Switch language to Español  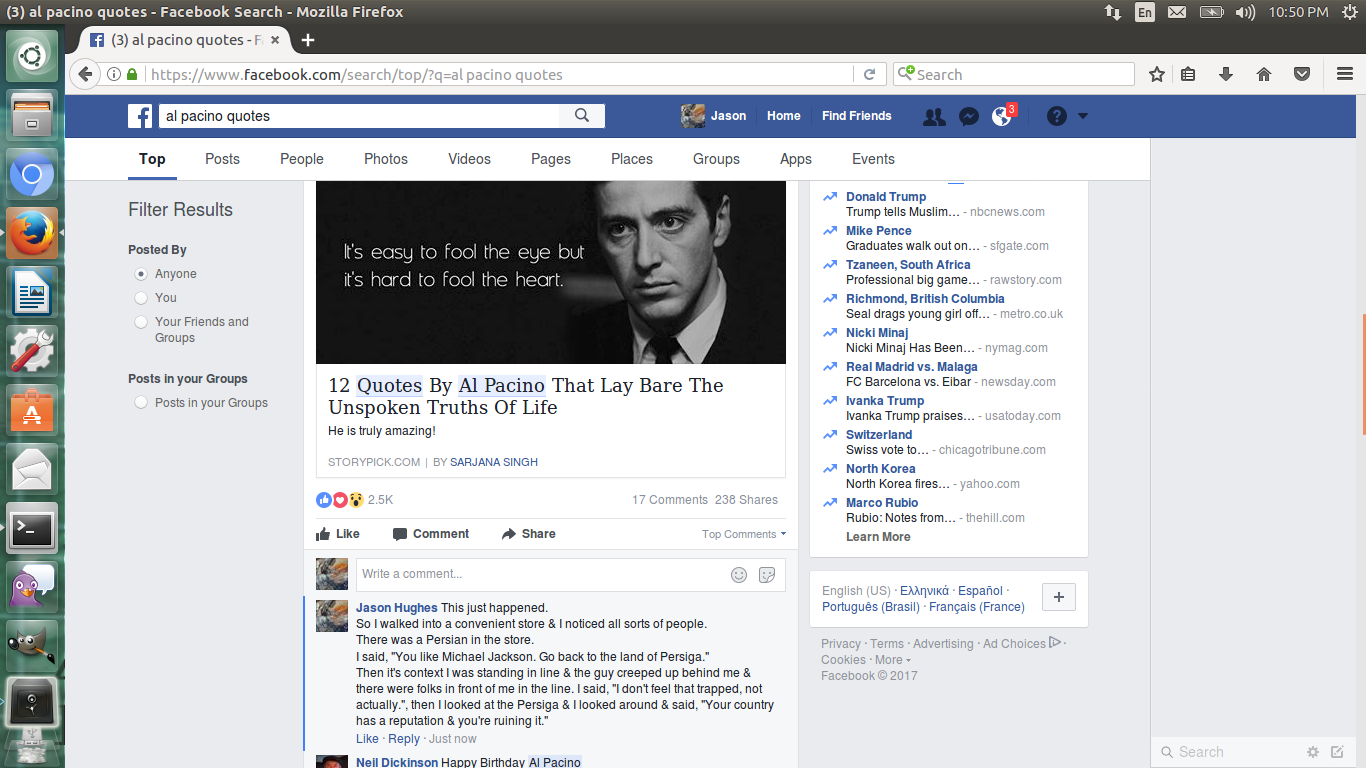981,591
